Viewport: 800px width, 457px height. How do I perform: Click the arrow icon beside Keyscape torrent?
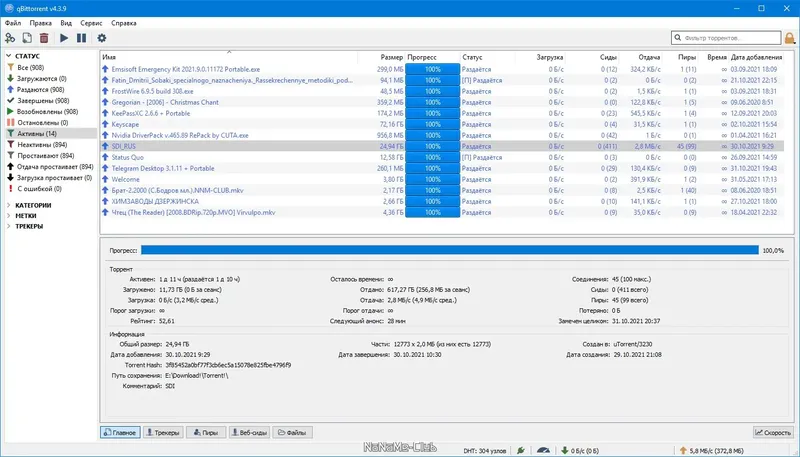105,124
